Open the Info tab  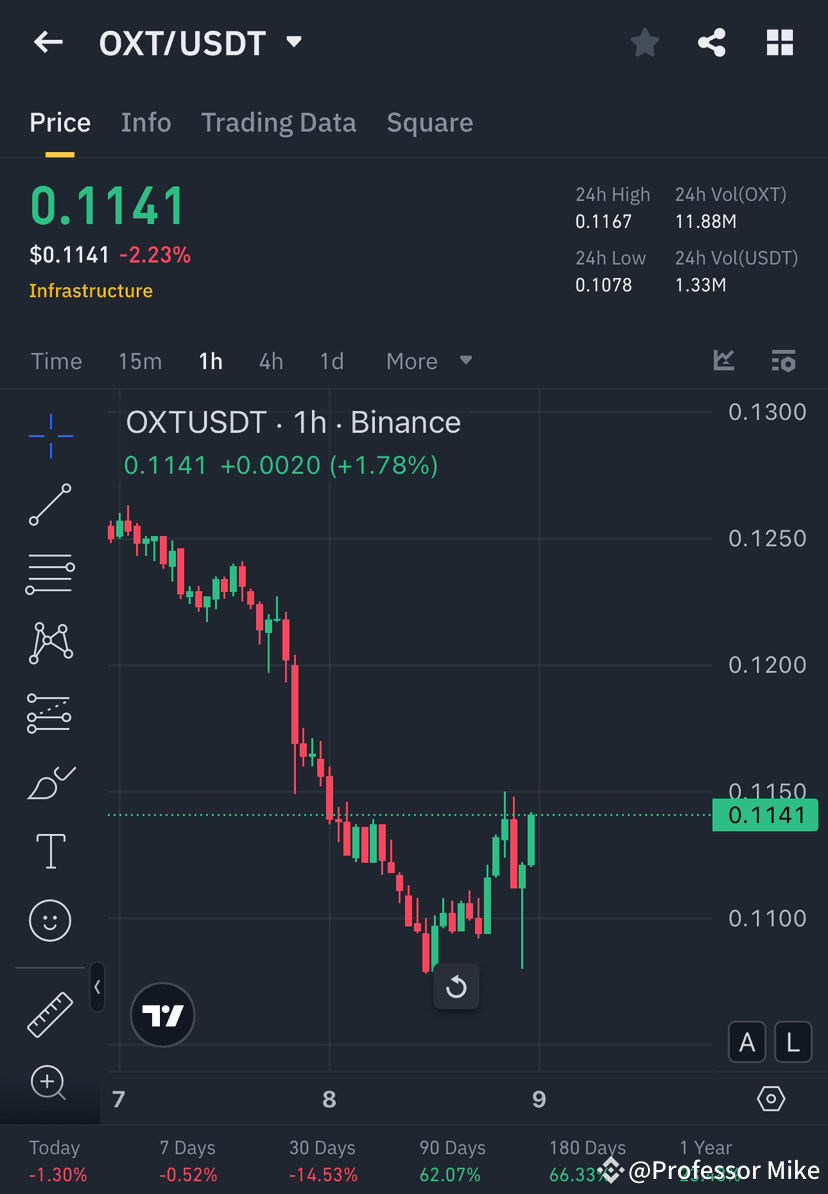point(146,122)
